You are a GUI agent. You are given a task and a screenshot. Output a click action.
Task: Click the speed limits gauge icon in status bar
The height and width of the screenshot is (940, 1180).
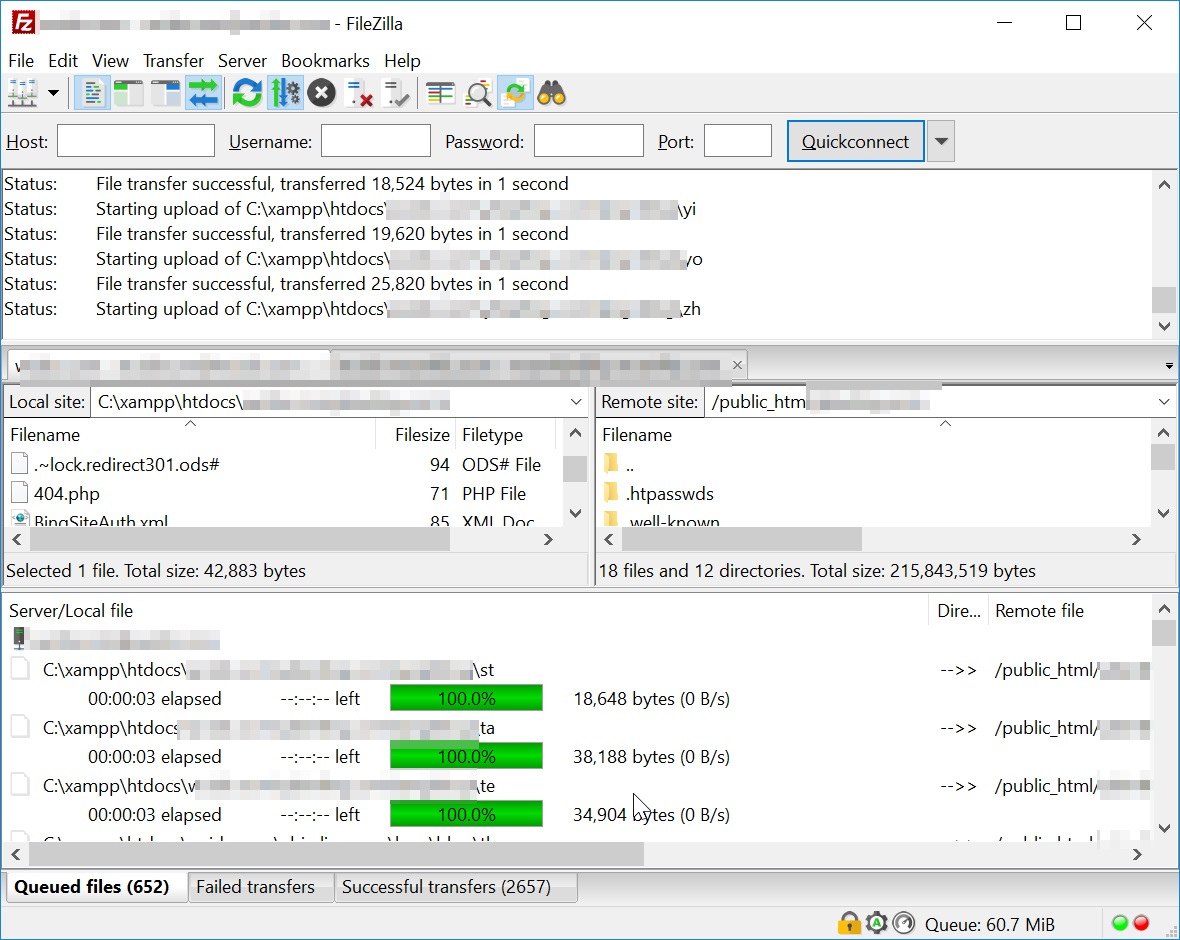904,923
